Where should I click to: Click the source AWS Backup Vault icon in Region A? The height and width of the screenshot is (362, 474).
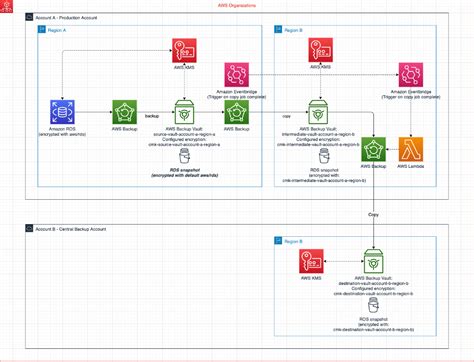(x=184, y=112)
